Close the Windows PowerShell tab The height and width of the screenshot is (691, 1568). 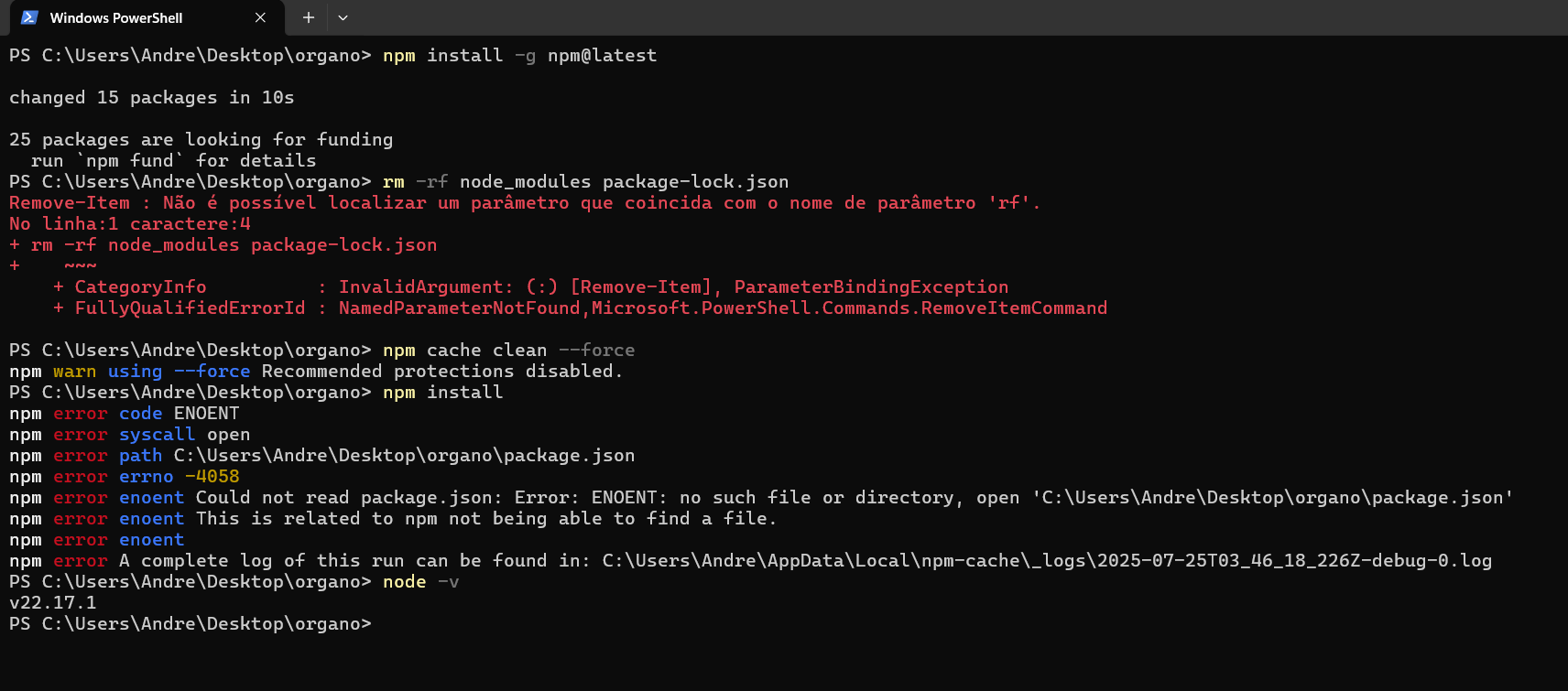point(260,17)
